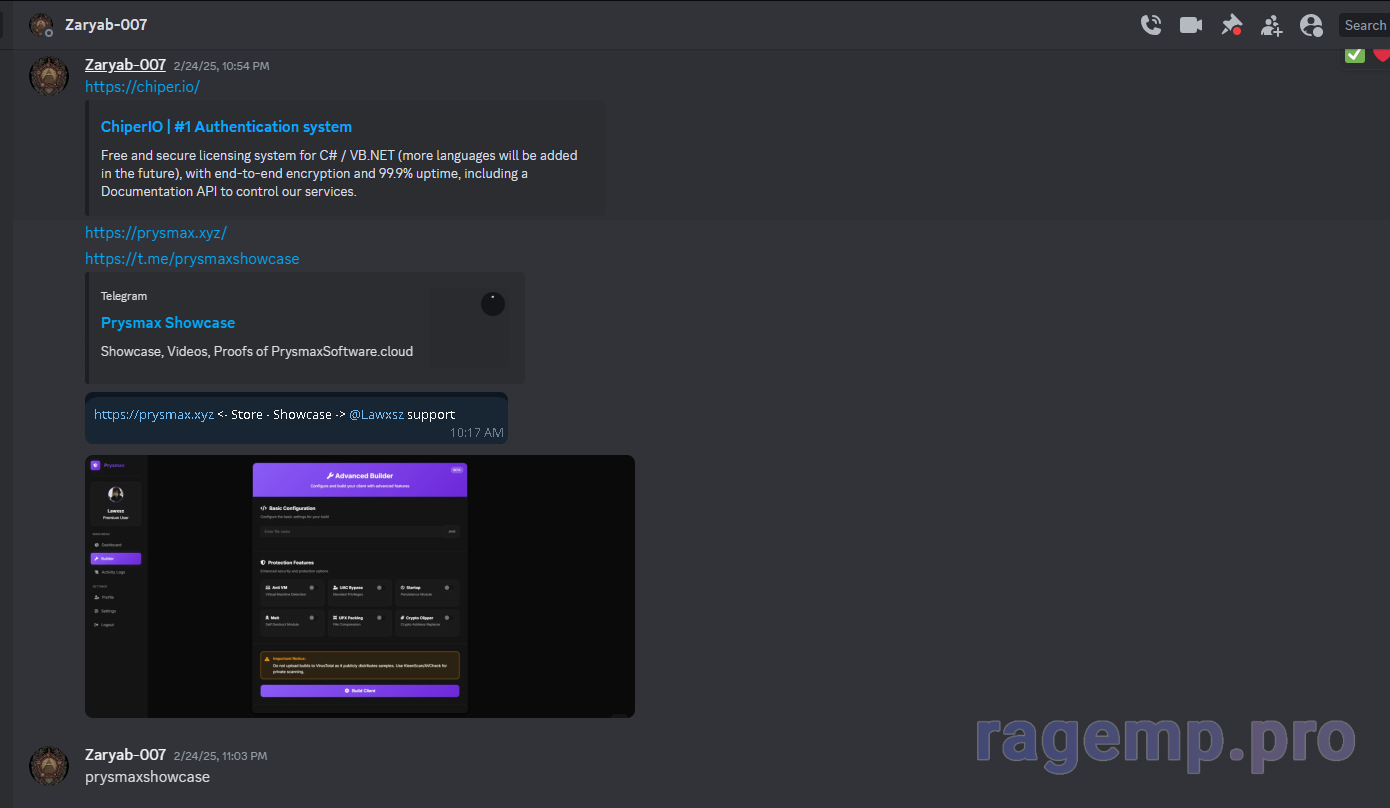Click the Zaryab-007 avatar in the header
1390x808 pixels.
coord(41,25)
